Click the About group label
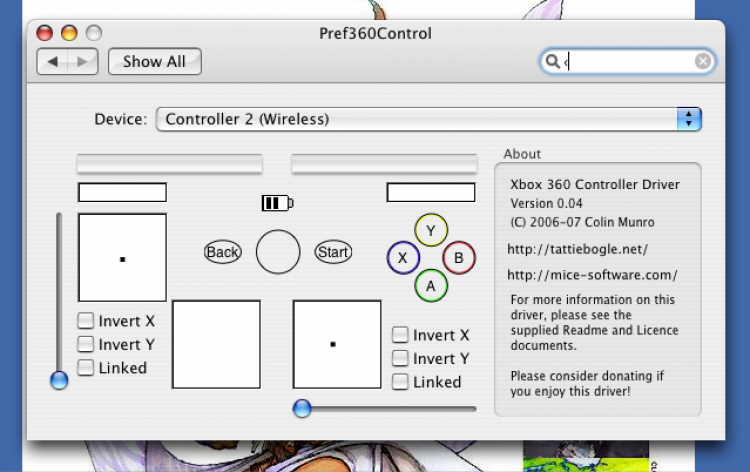 [x=522, y=154]
